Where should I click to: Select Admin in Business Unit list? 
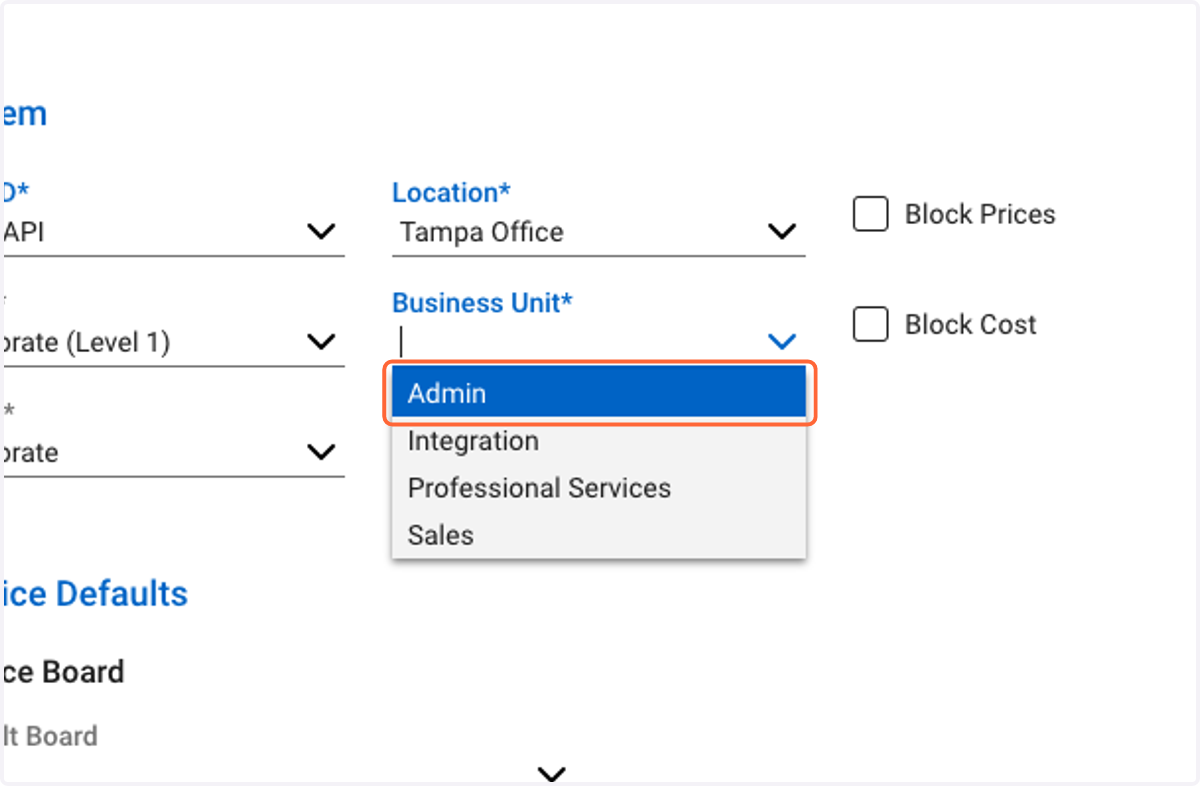(x=598, y=393)
